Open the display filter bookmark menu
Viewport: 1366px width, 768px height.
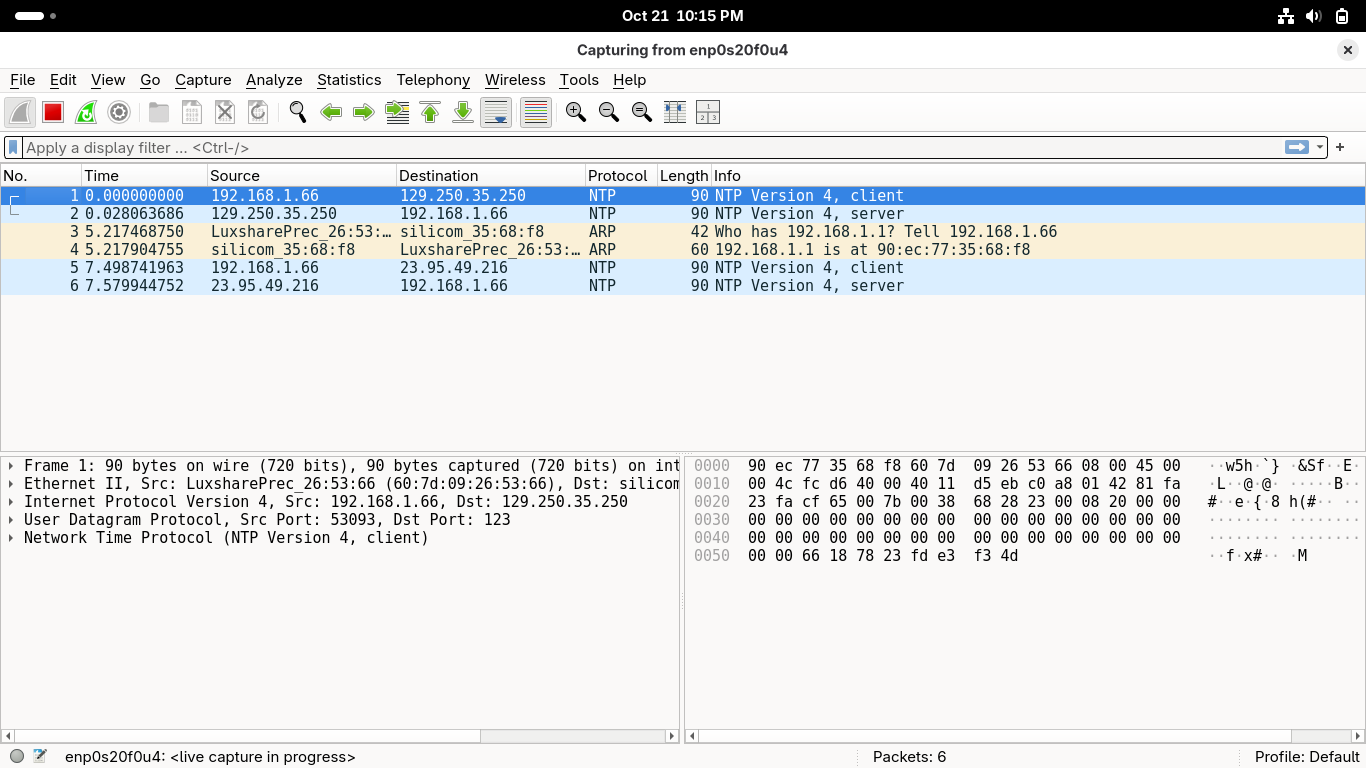13,147
